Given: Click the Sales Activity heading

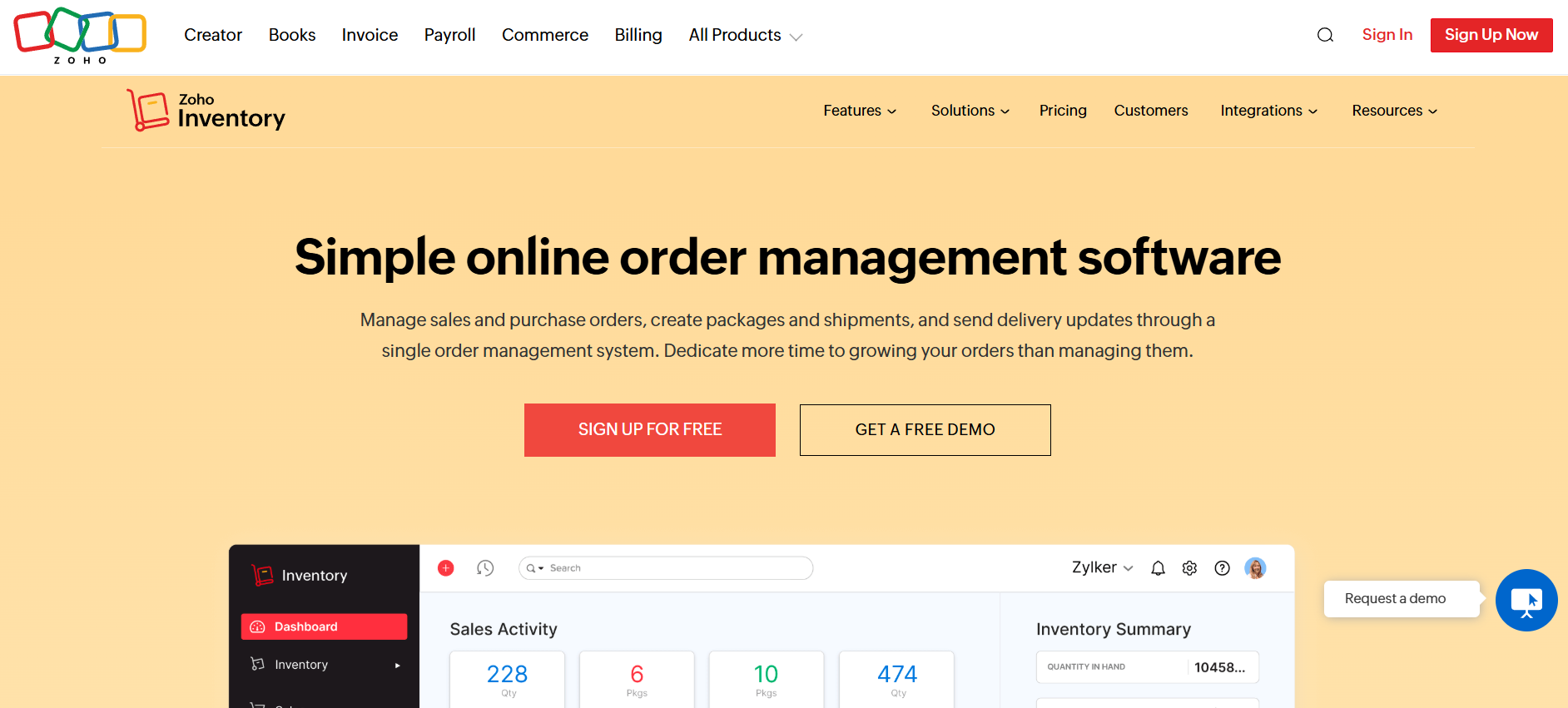Looking at the screenshot, I should 504,630.
